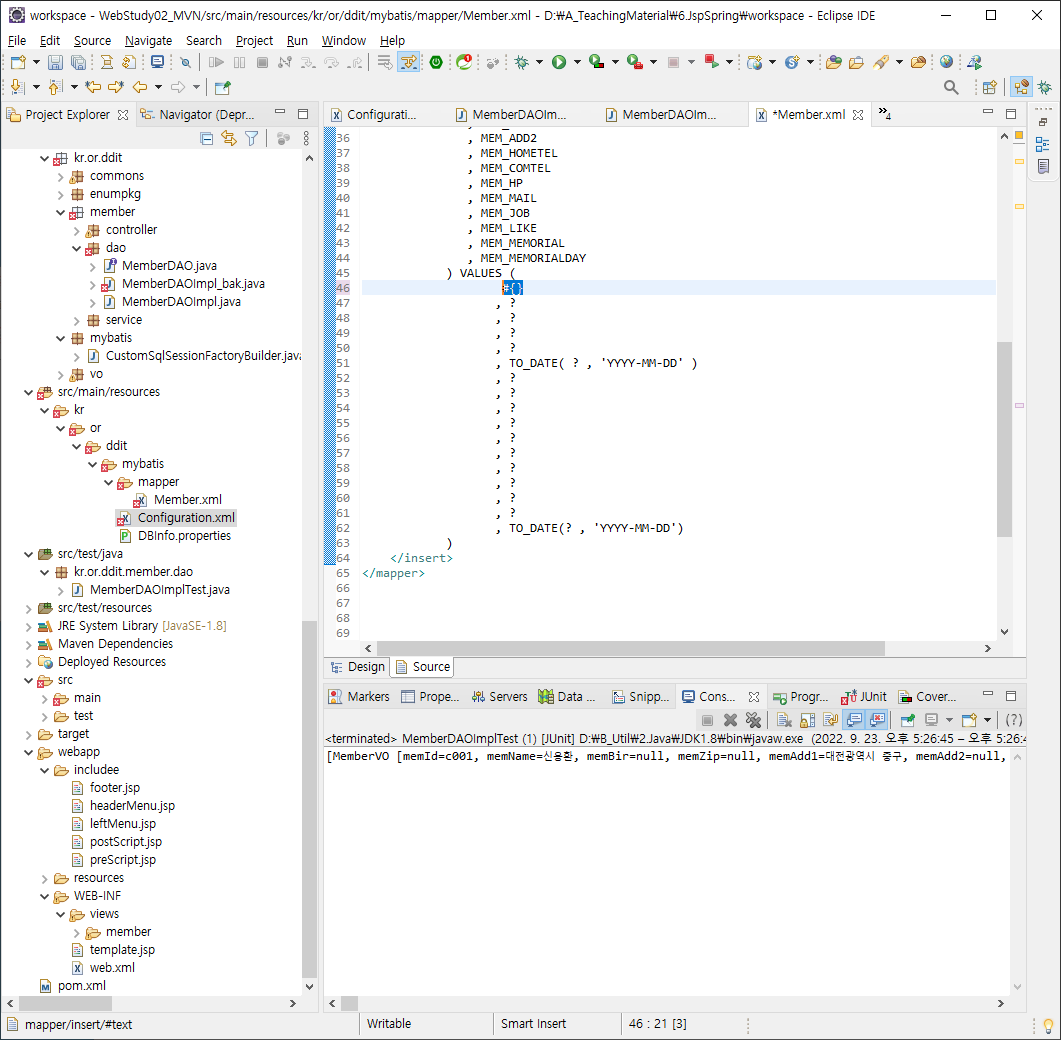Maximize the Console view pane
This screenshot has width=1061, height=1040.
pos(1011,696)
